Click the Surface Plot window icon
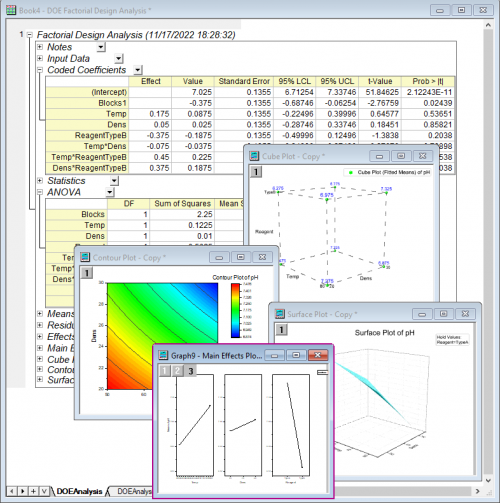The width and height of the screenshot is (500, 503). 280,314
